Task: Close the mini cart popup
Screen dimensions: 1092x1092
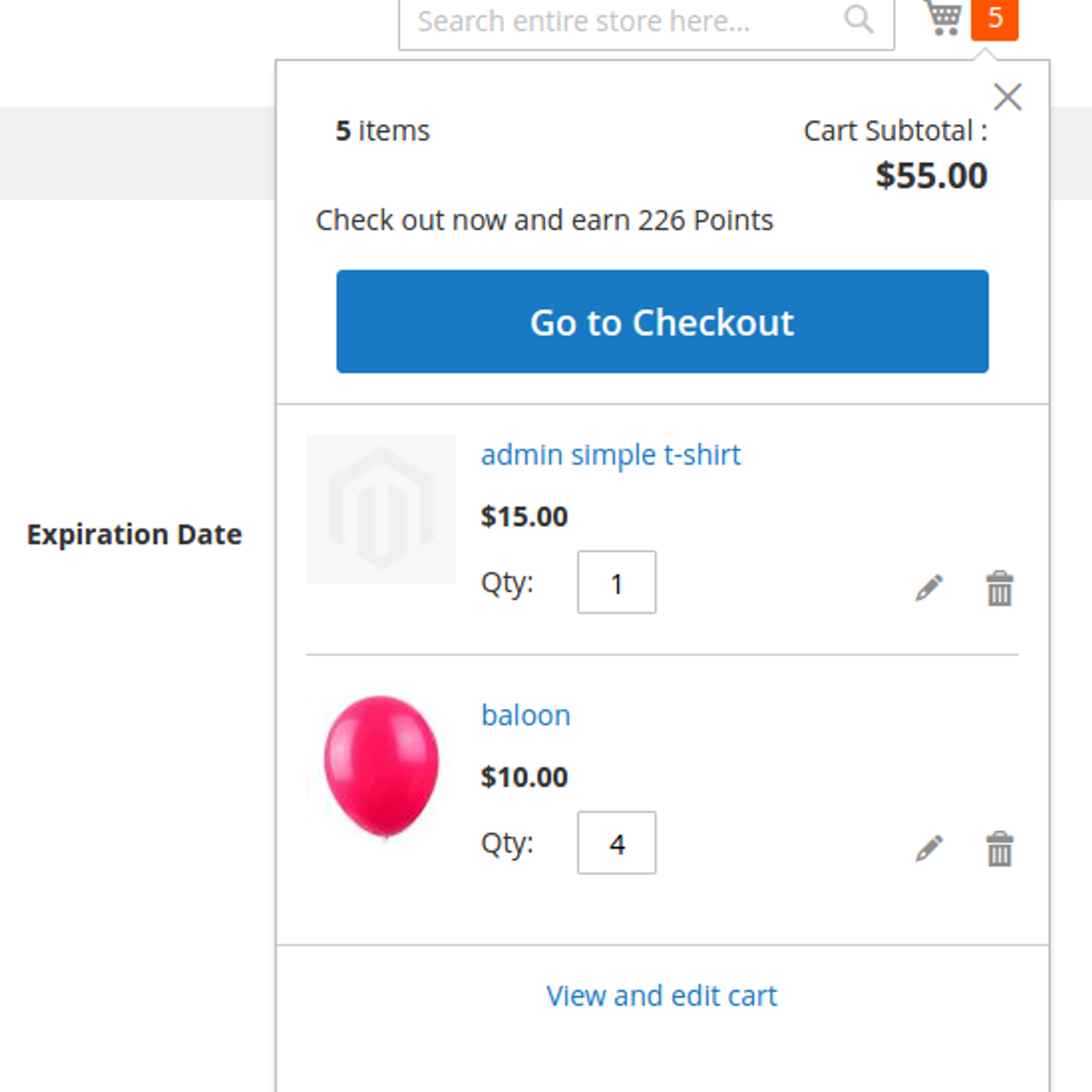Action: [1007, 97]
